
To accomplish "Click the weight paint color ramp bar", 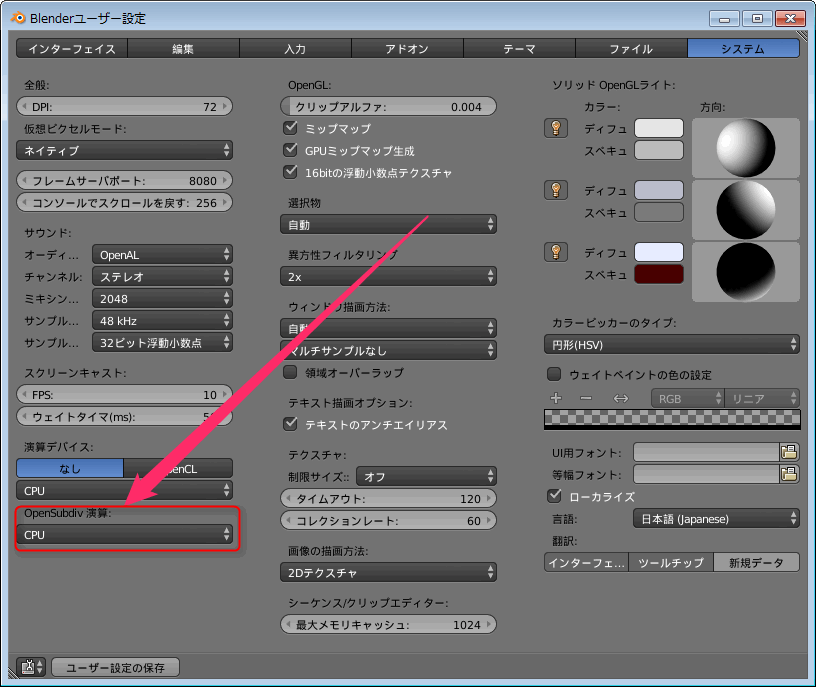I will [672, 419].
